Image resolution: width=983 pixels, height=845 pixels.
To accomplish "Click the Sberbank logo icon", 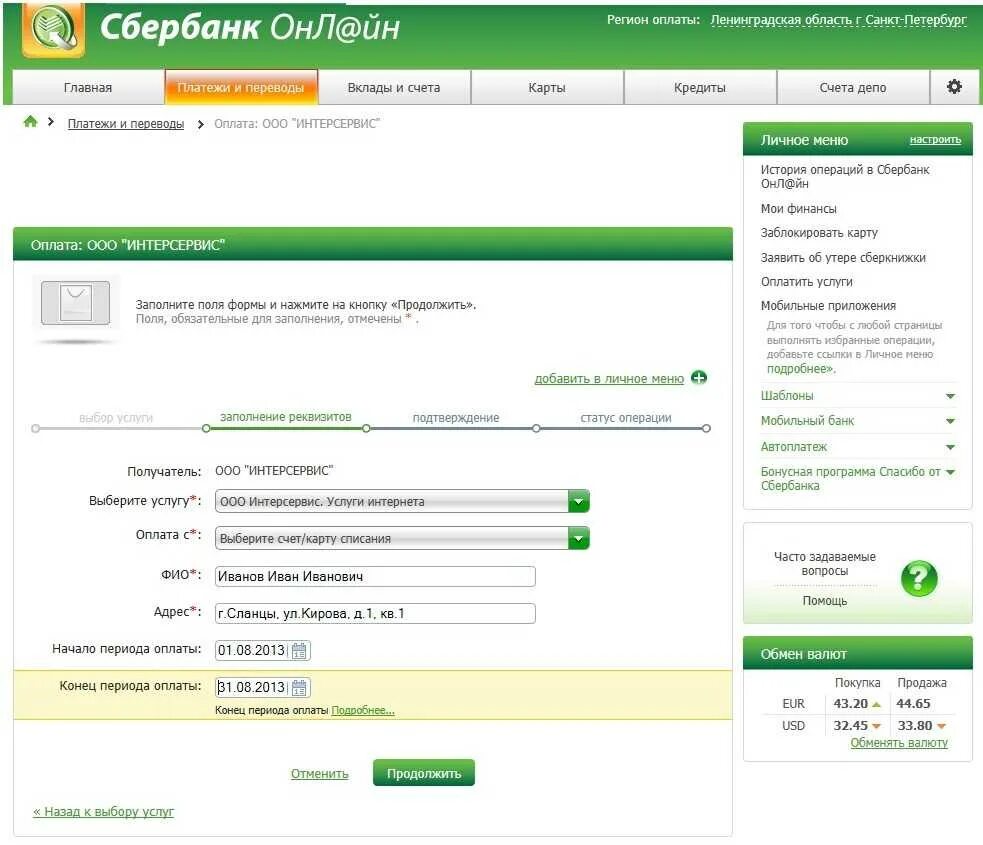I will click(x=53, y=29).
